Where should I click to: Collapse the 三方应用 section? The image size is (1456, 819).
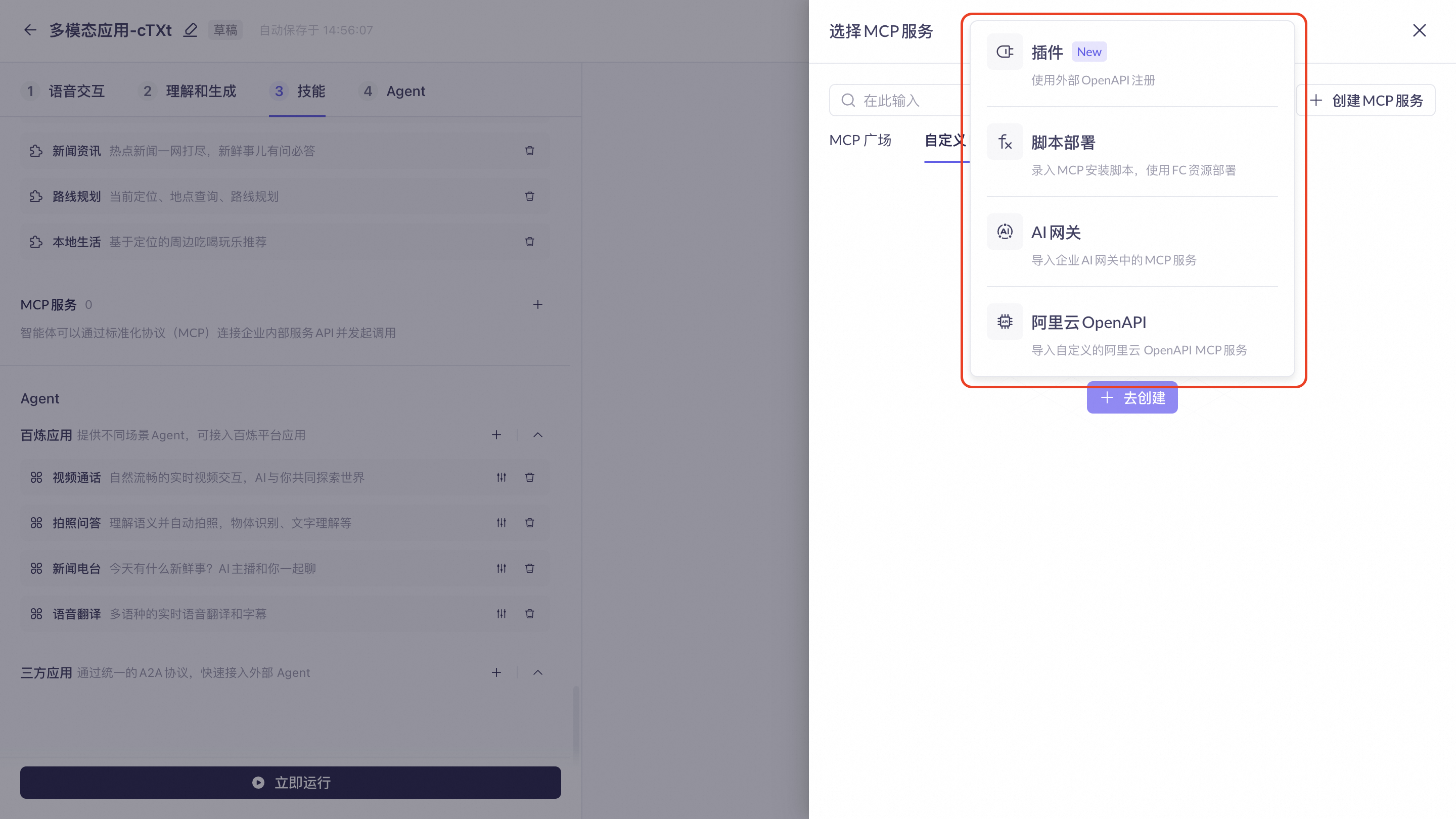[x=537, y=672]
